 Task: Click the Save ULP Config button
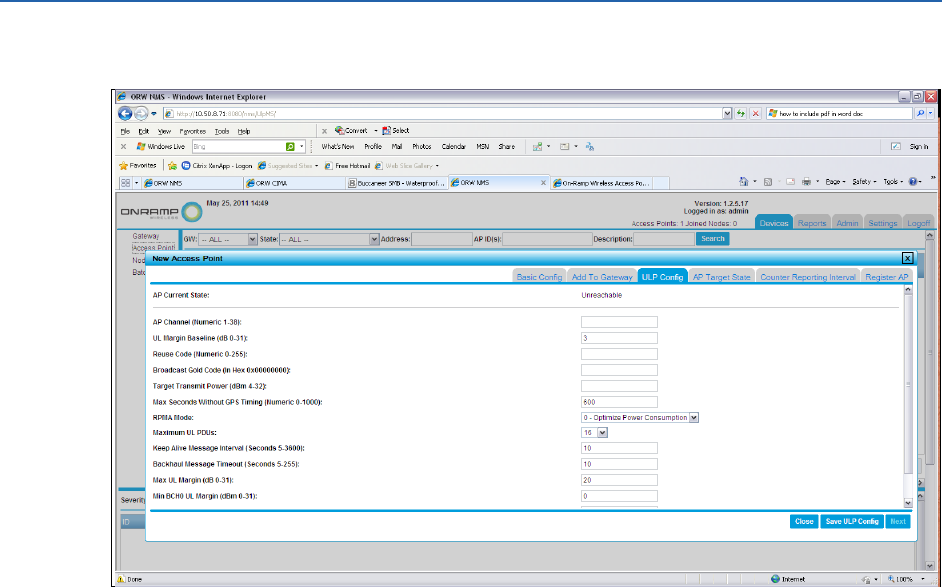[x=852, y=522]
